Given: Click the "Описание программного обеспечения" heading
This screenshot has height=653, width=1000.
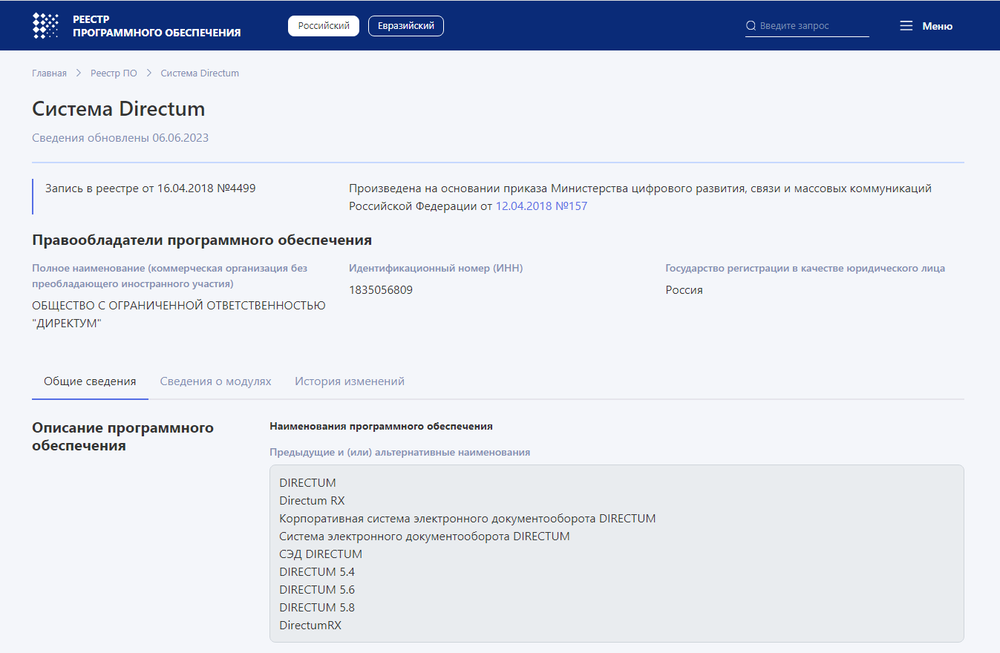Looking at the screenshot, I should [122, 437].
